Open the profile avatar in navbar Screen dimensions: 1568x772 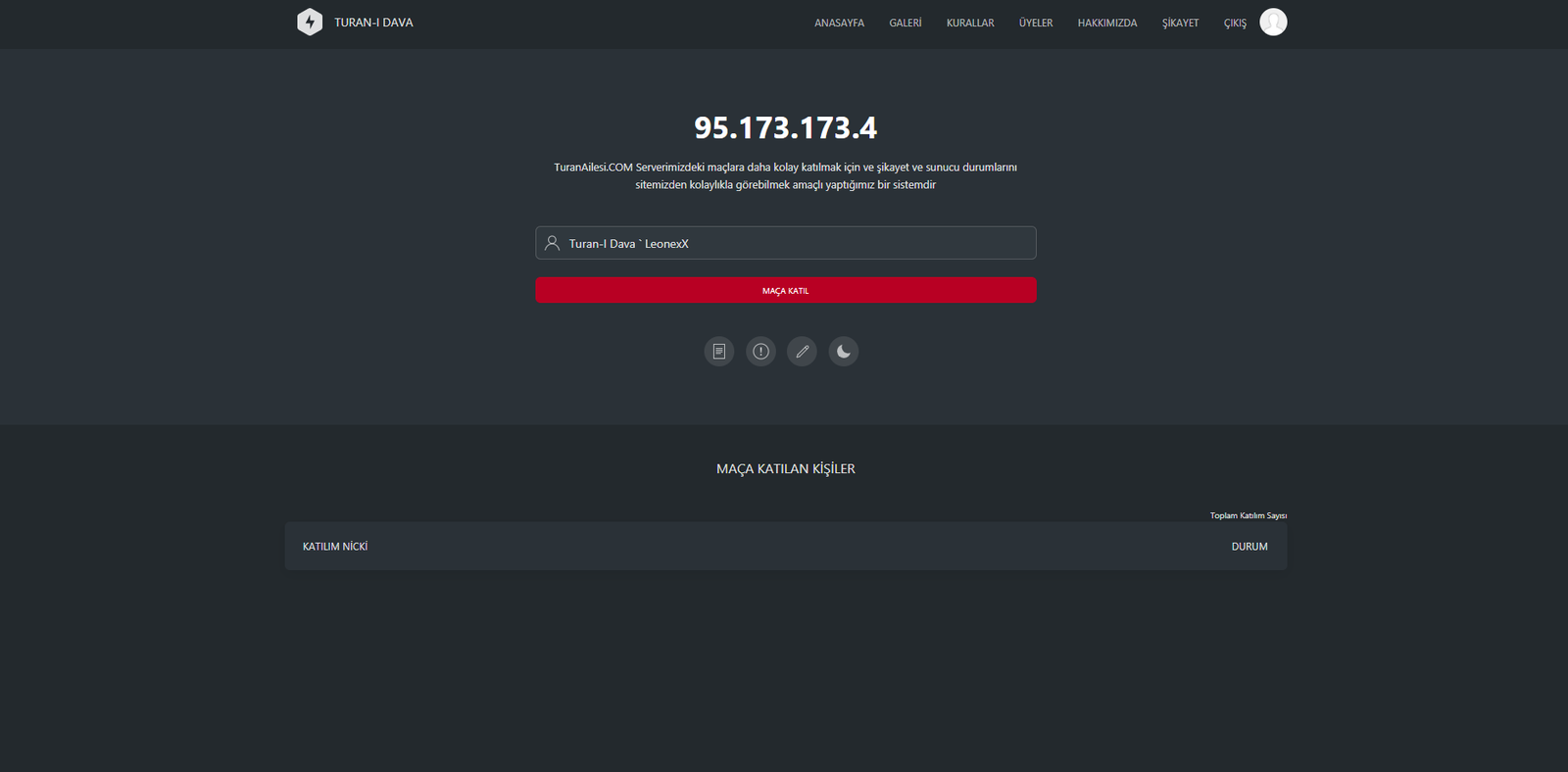coord(1273,22)
